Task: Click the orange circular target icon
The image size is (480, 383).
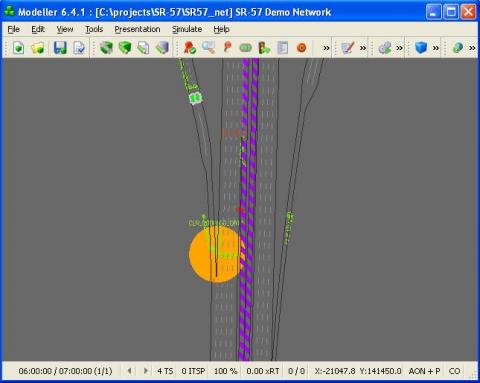Action: [x=301, y=48]
